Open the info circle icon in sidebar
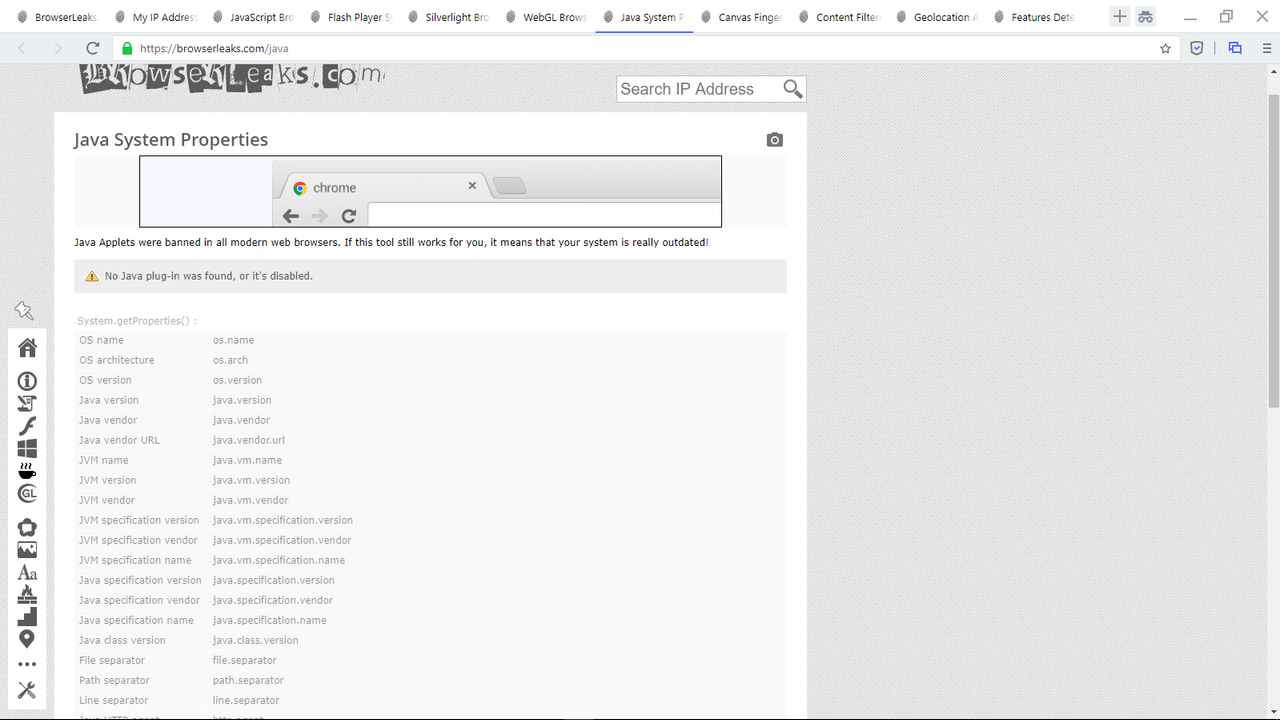This screenshot has width=1280, height=720. [x=27, y=381]
